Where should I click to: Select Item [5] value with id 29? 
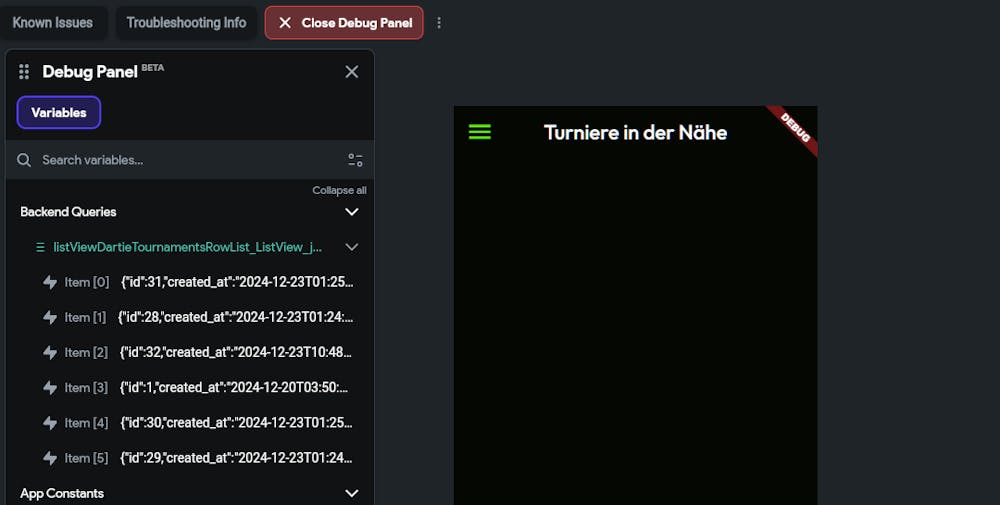pyautogui.click(x=236, y=457)
